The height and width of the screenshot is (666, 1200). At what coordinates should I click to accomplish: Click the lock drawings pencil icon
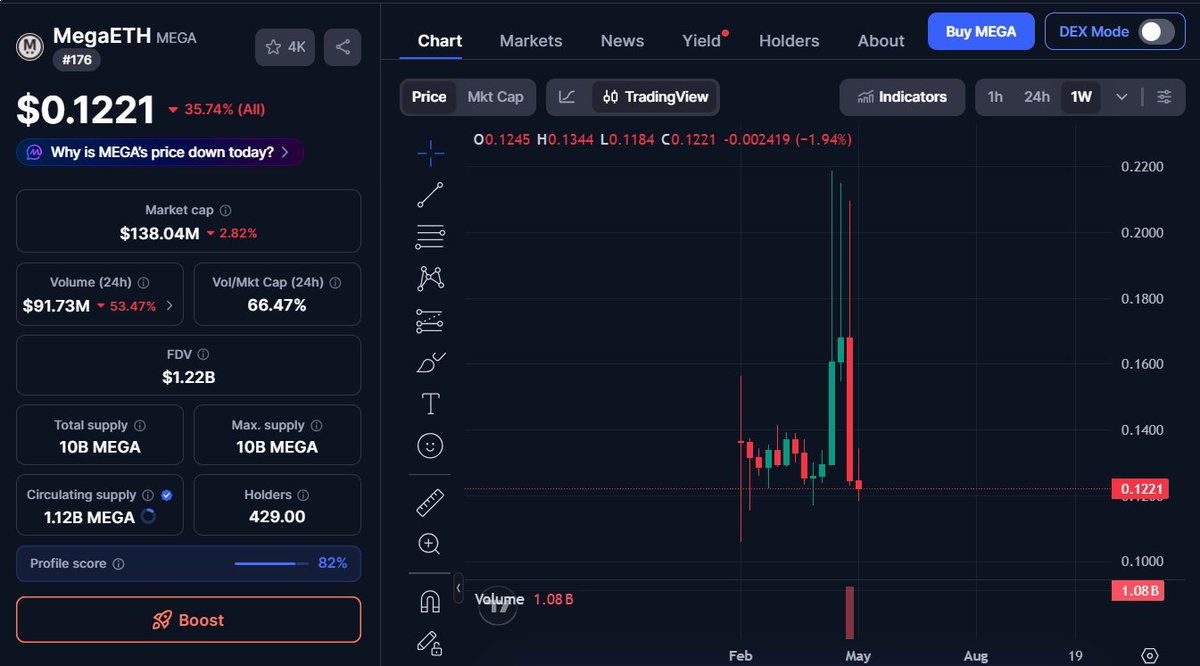tap(430, 643)
